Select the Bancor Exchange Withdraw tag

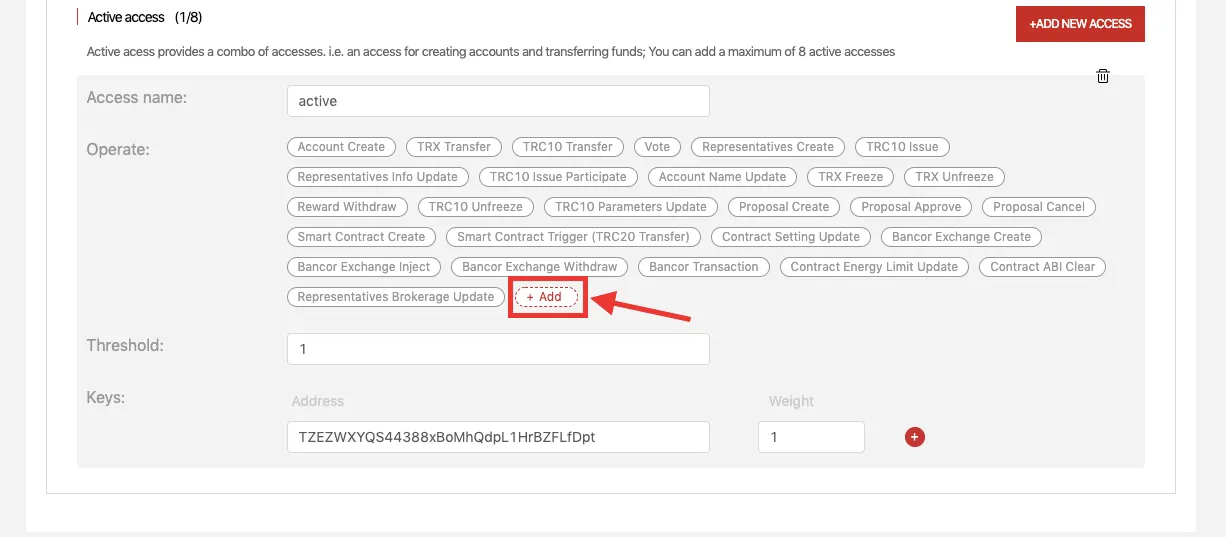coord(540,267)
